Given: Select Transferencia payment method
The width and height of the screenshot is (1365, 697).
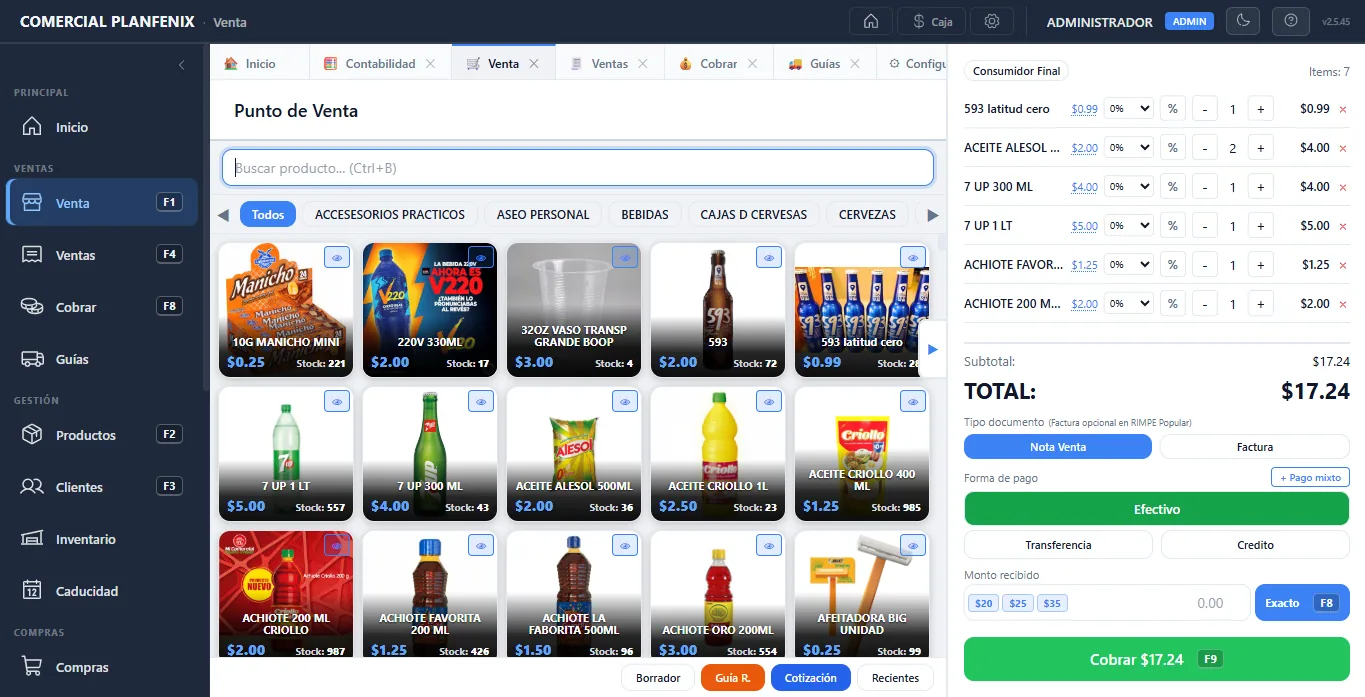Looking at the screenshot, I should click(1058, 545).
